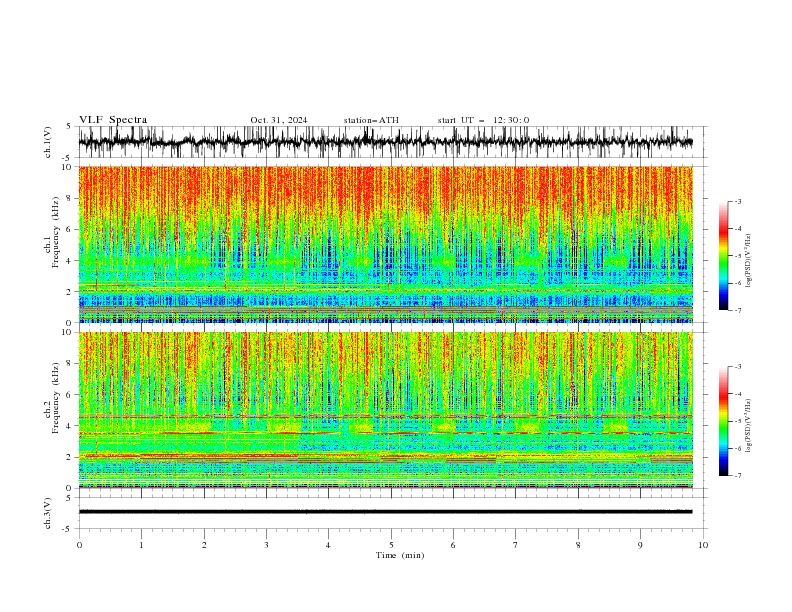Click the "-5" tick on ch.3 voltage axis
The width and height of the screenshot is (792, 612).
tap(68, 529)
